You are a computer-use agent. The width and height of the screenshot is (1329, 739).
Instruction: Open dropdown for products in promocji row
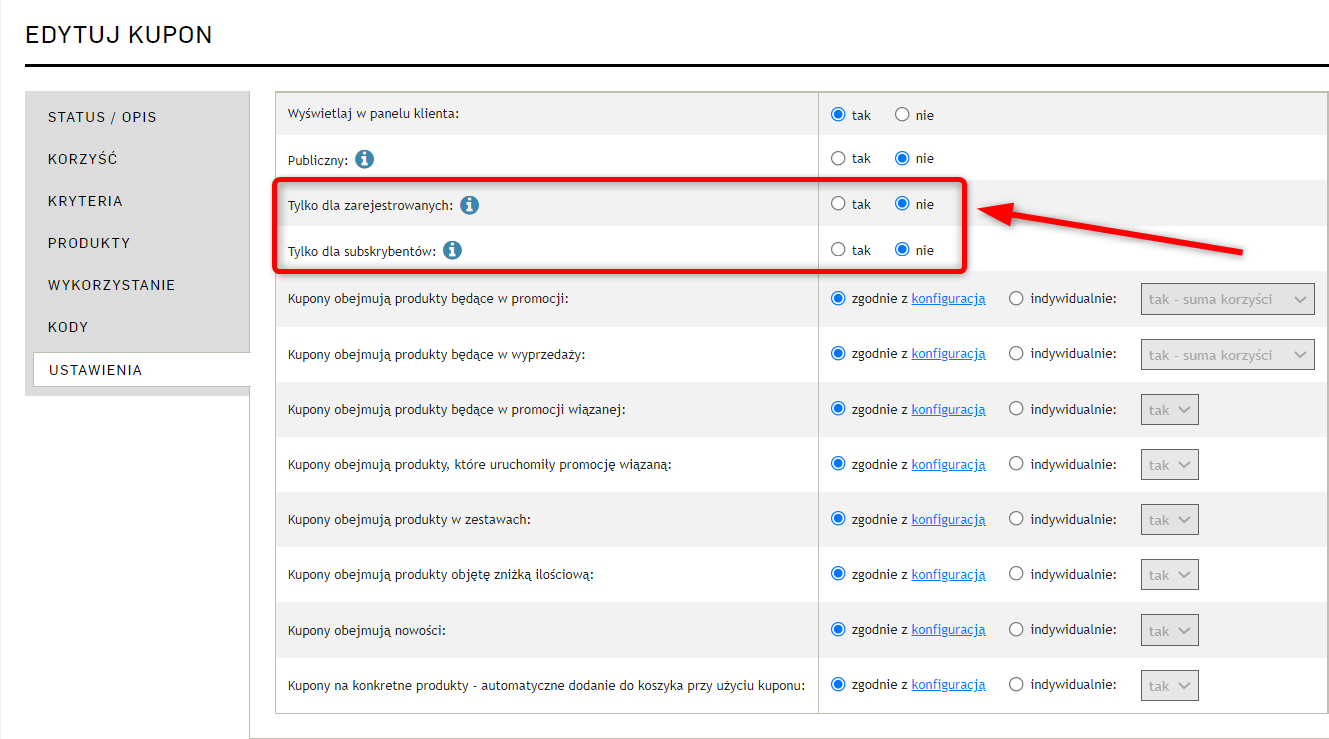point(1227,299)
